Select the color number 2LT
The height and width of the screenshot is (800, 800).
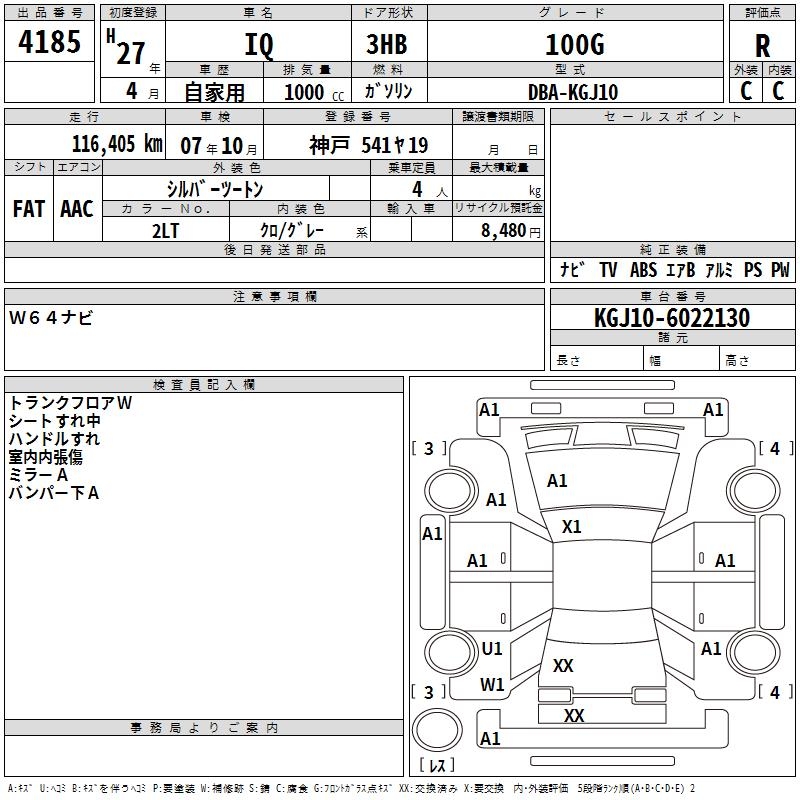point(165,230)
